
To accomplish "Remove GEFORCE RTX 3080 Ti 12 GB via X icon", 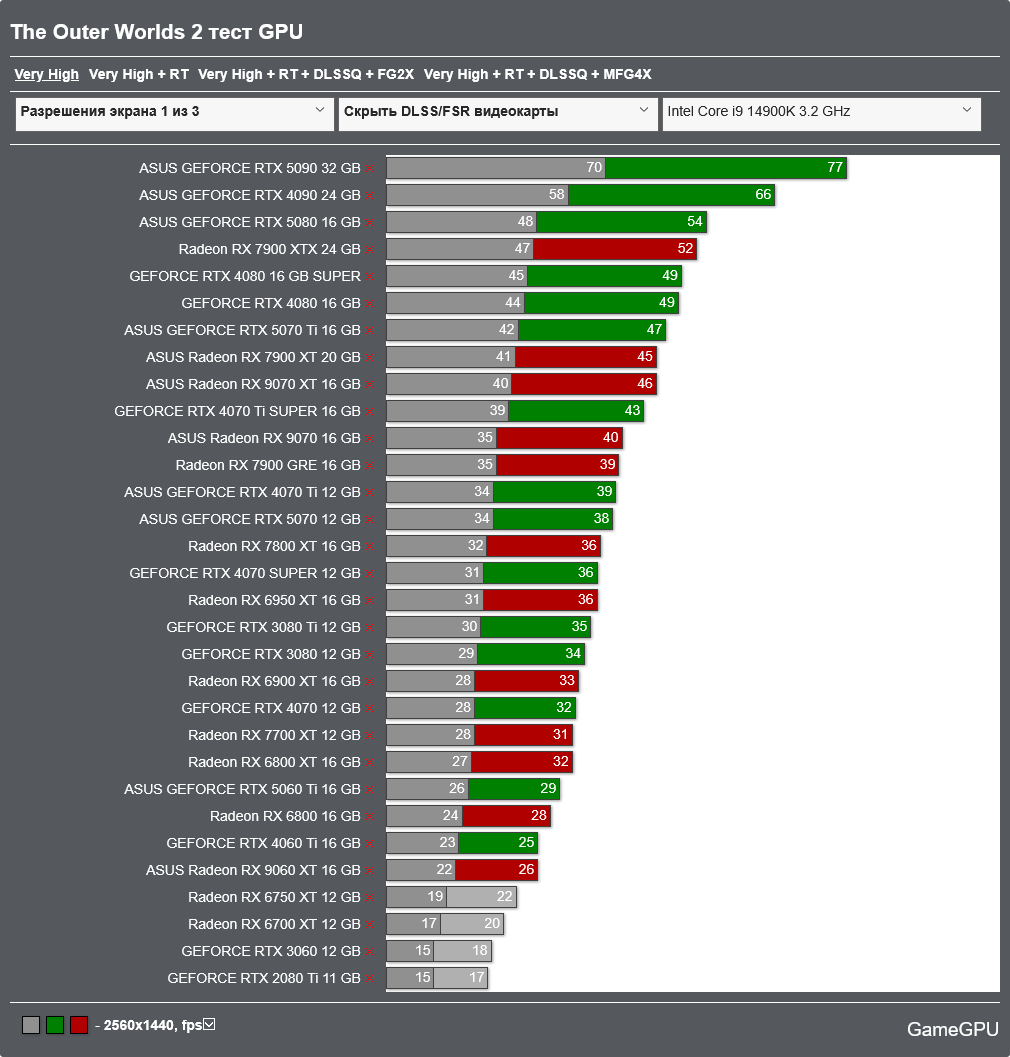I will (369, 627).
